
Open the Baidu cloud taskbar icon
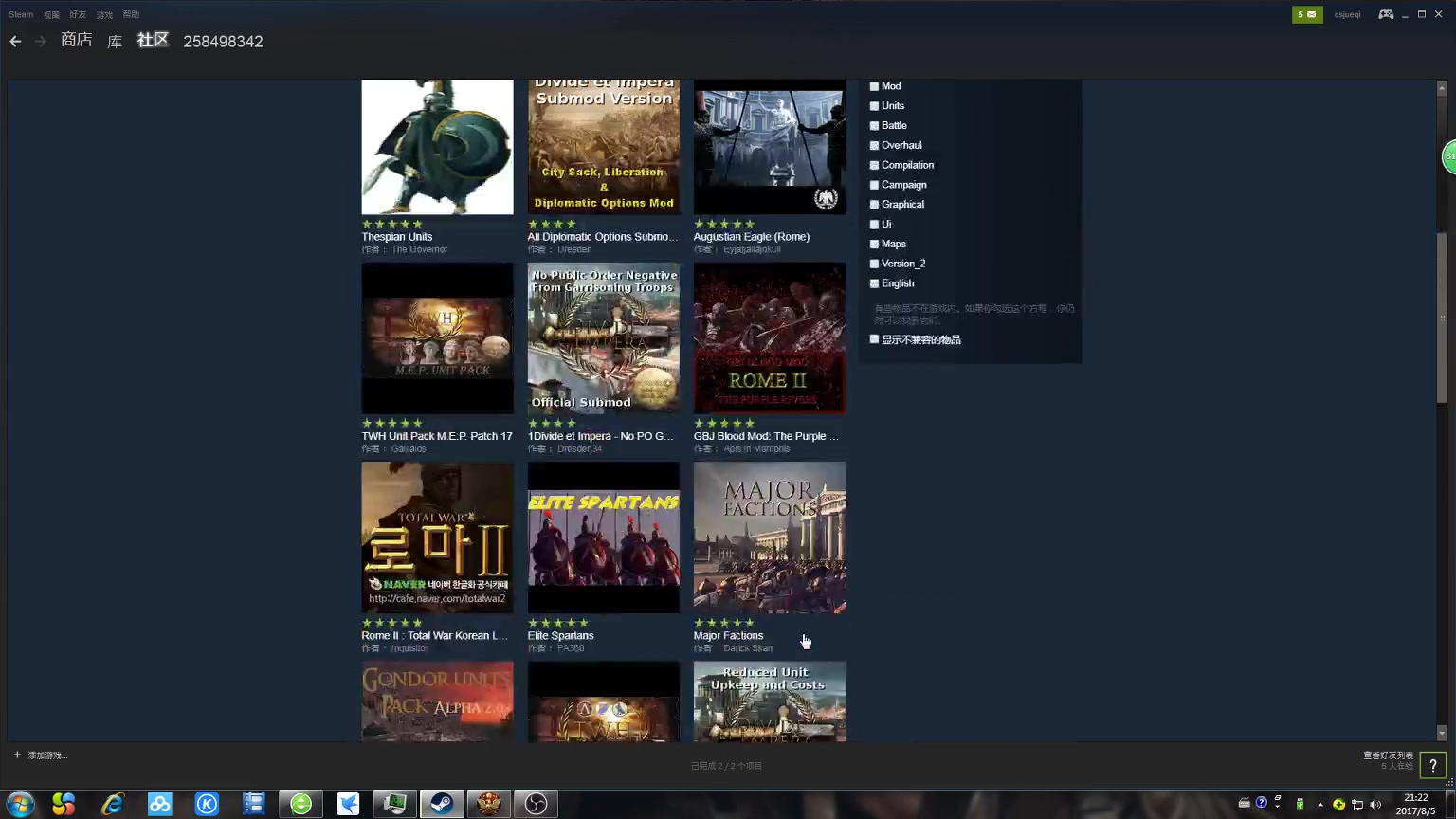coord(159,804)
